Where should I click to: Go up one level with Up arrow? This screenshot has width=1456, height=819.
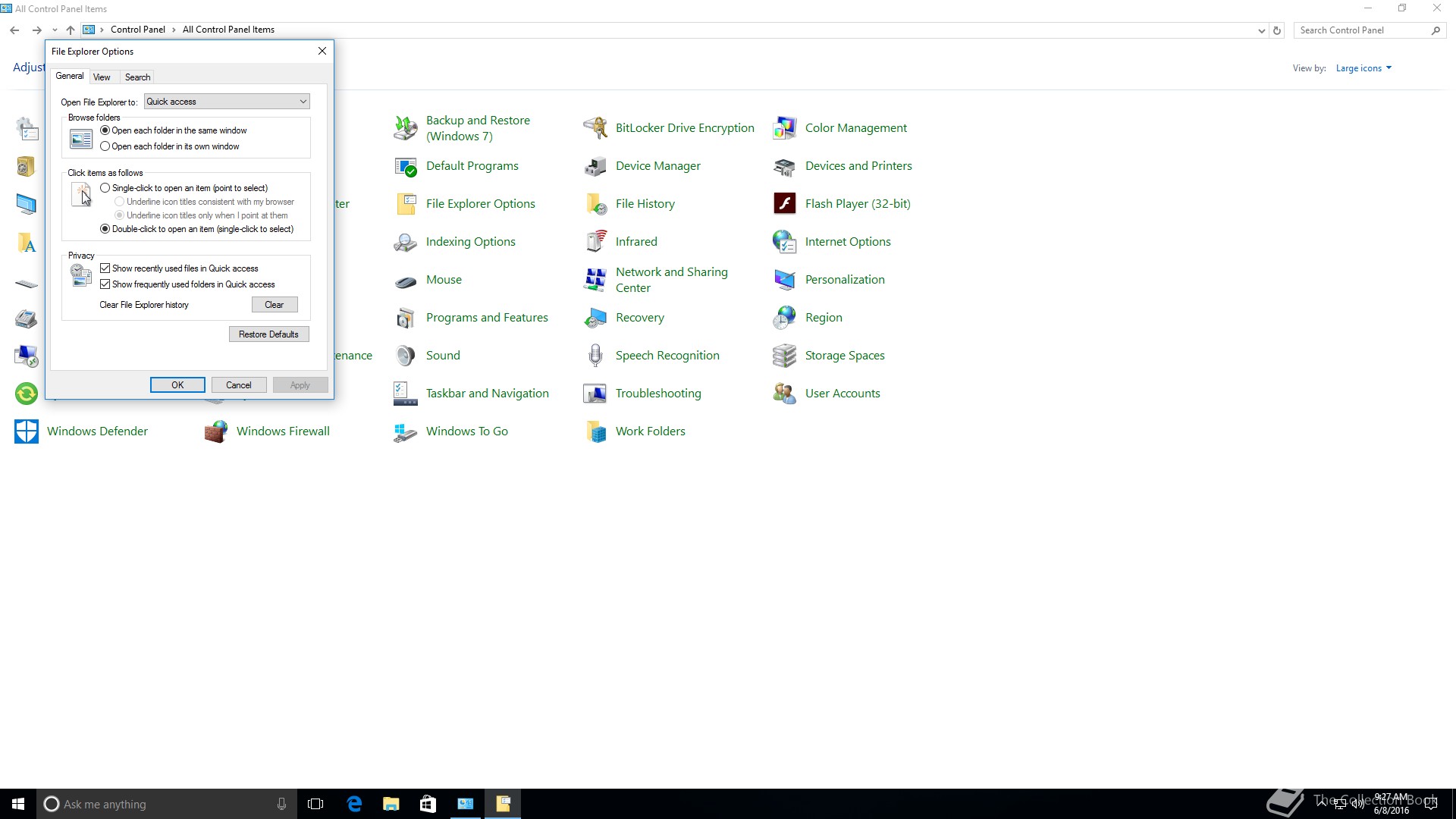[71, 30]
